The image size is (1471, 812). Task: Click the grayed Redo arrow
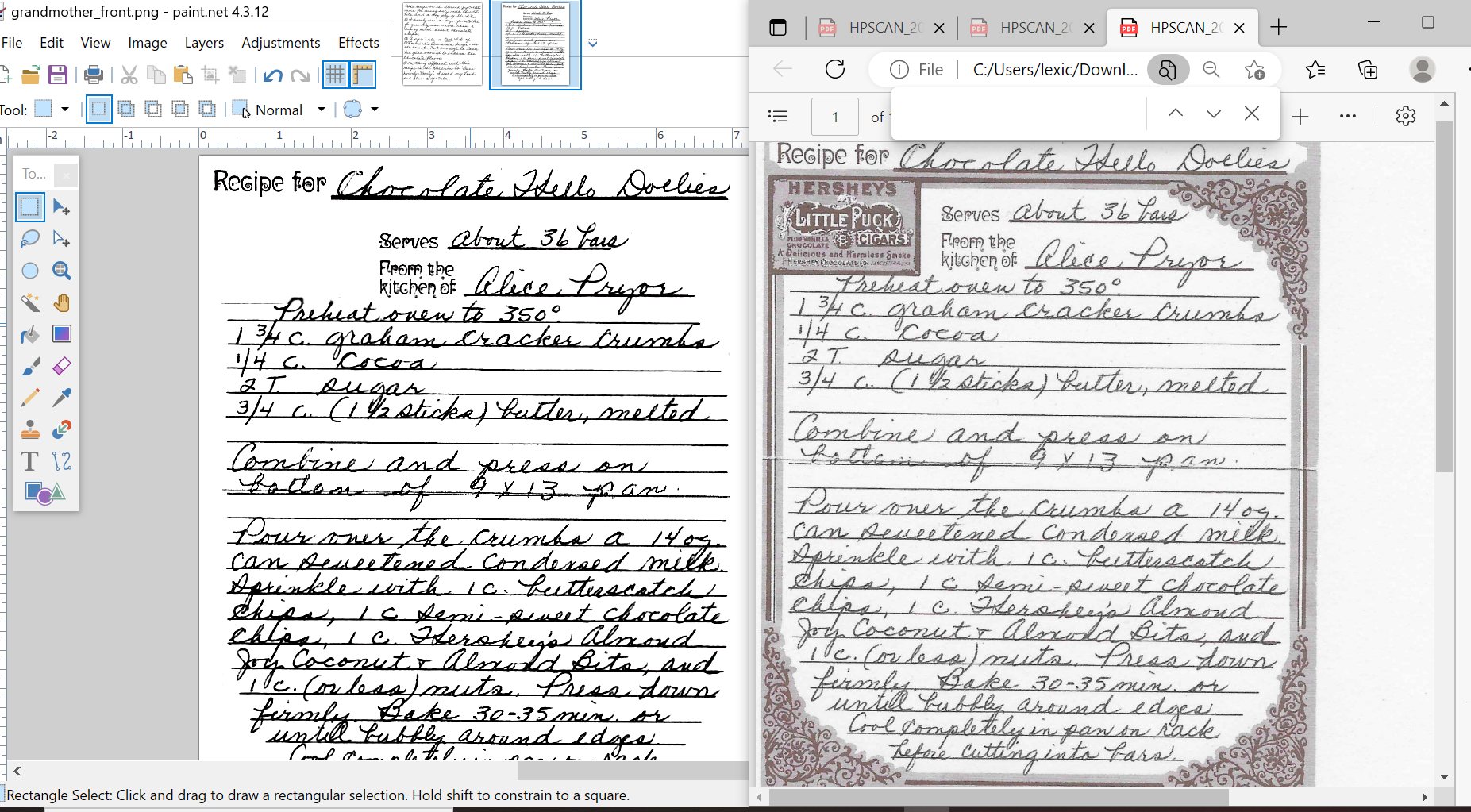pos(299,75)
